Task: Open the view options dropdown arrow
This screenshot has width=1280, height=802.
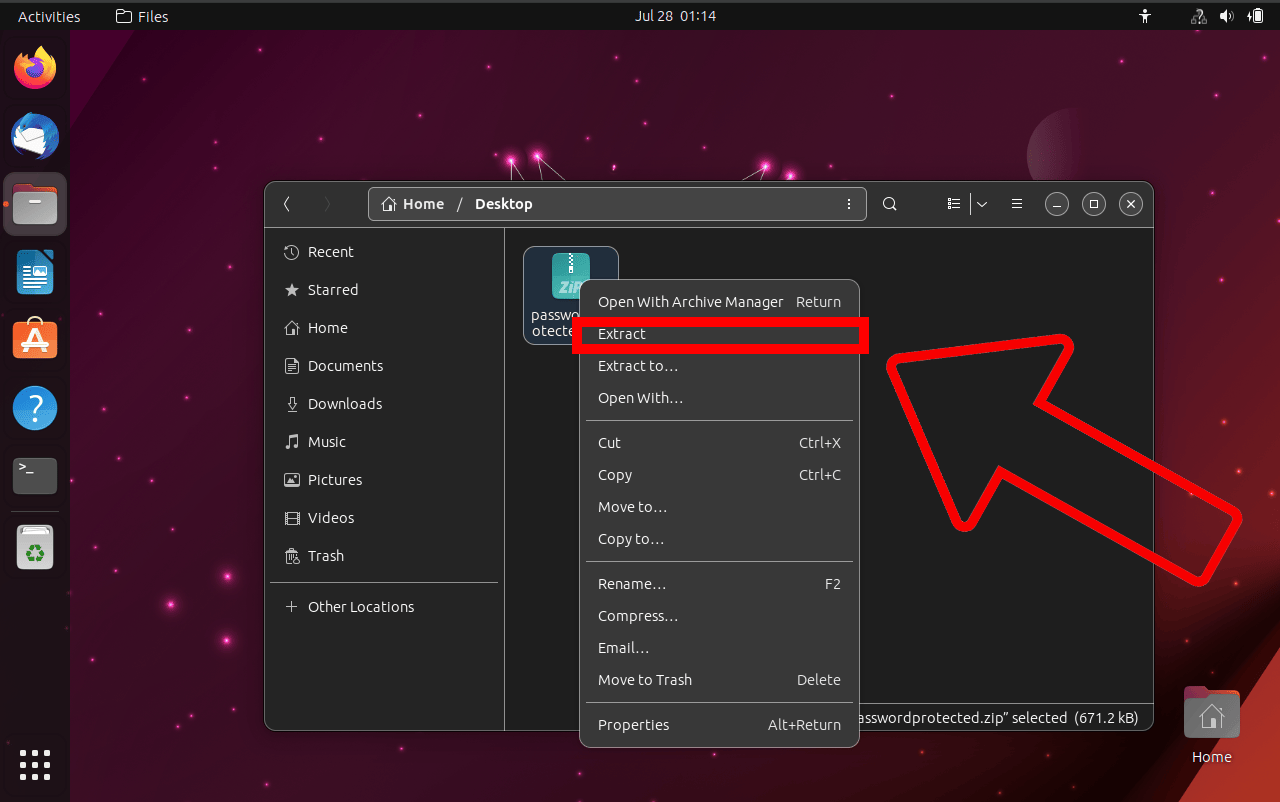Action: tap(981, 203)
